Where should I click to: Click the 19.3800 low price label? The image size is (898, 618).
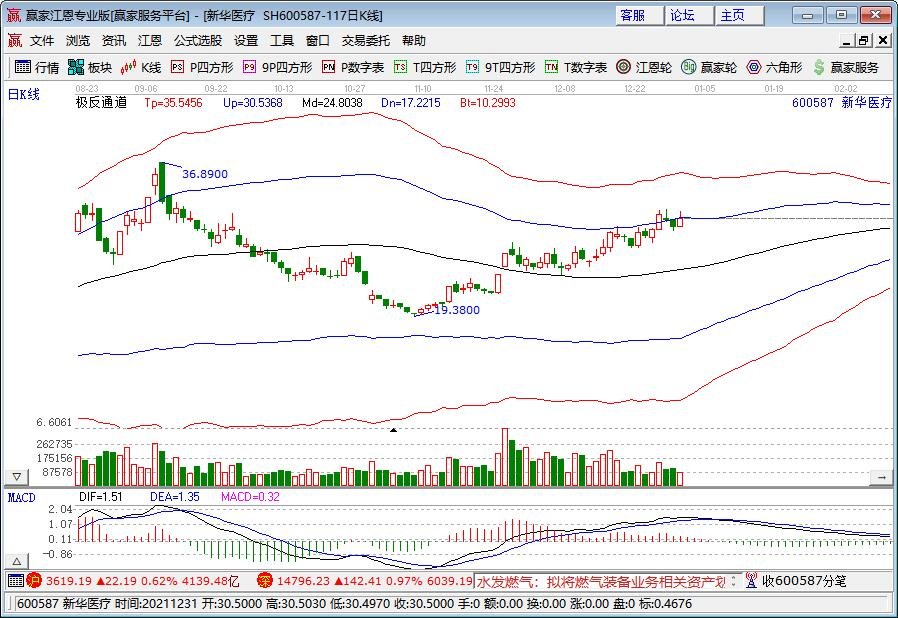click(x=457, y=310)
